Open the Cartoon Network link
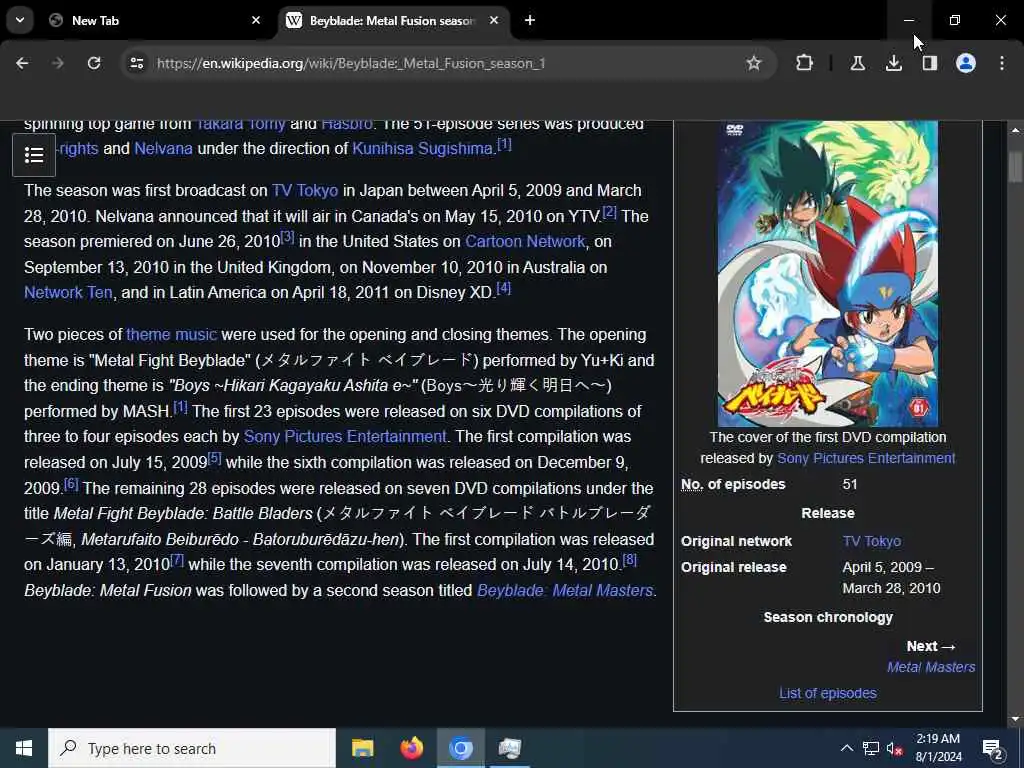 (x=525, y=241)
